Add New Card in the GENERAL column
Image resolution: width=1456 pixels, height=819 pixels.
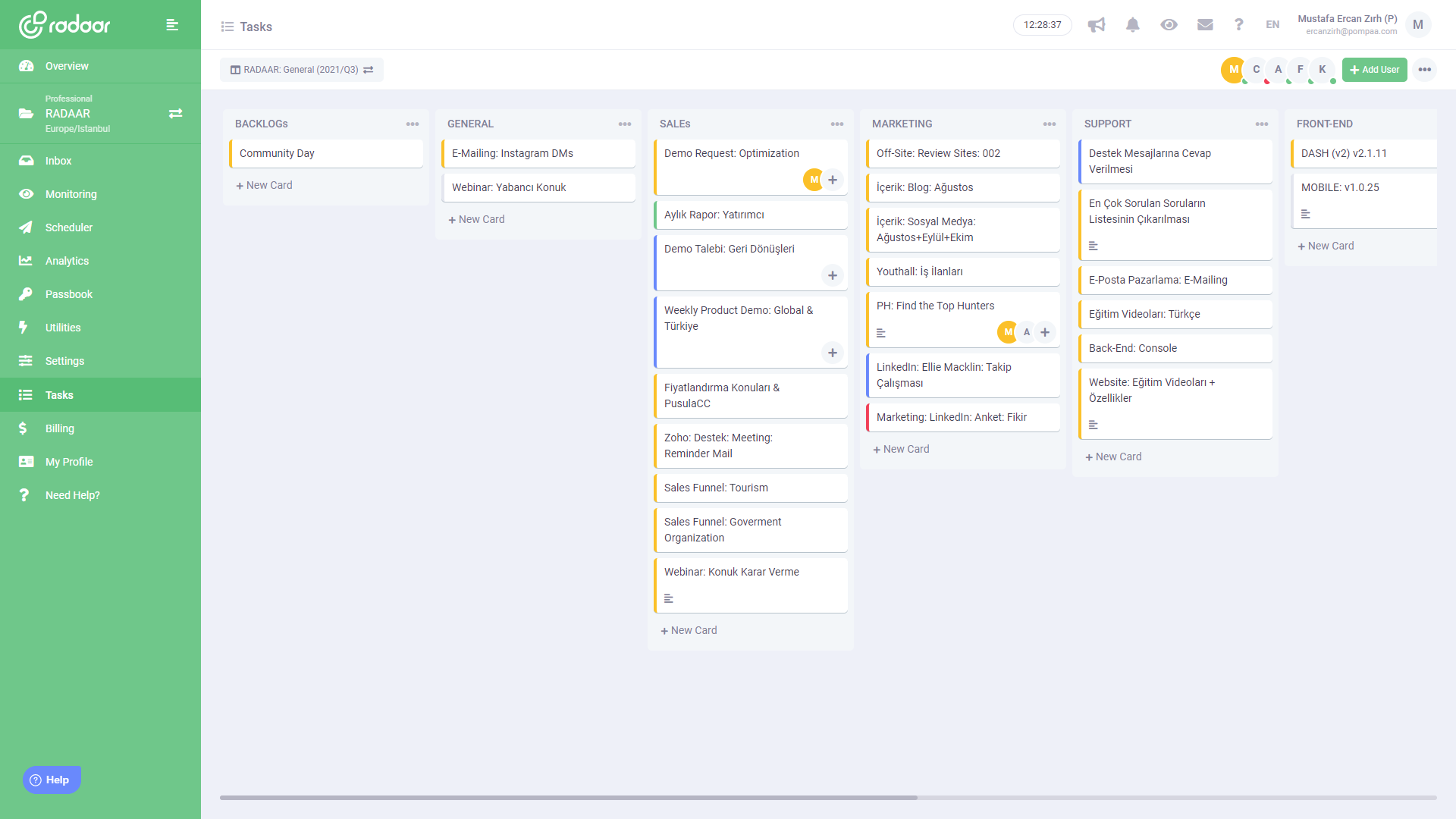coord(476,219)
